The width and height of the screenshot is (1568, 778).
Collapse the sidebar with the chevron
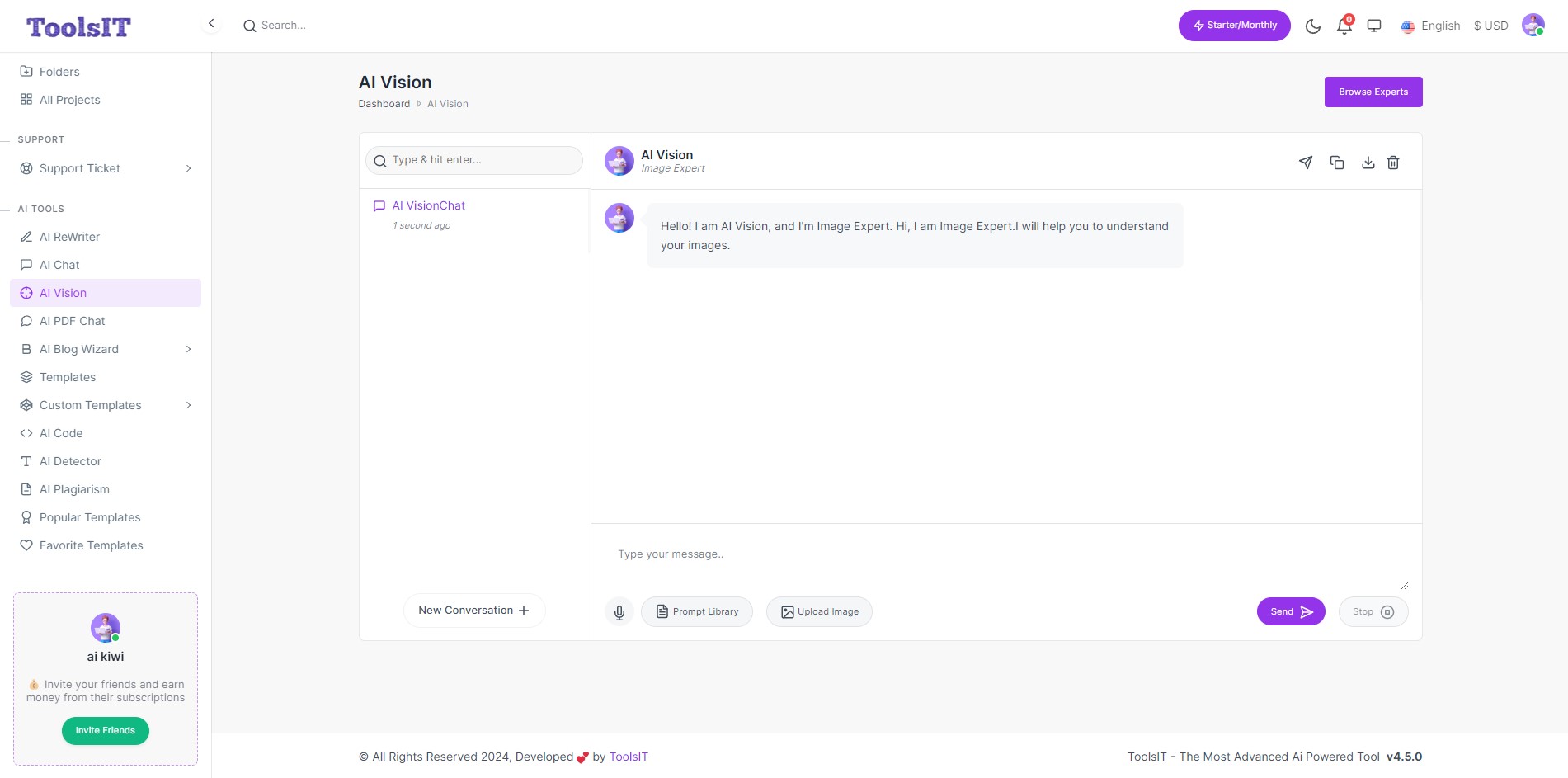211,24
